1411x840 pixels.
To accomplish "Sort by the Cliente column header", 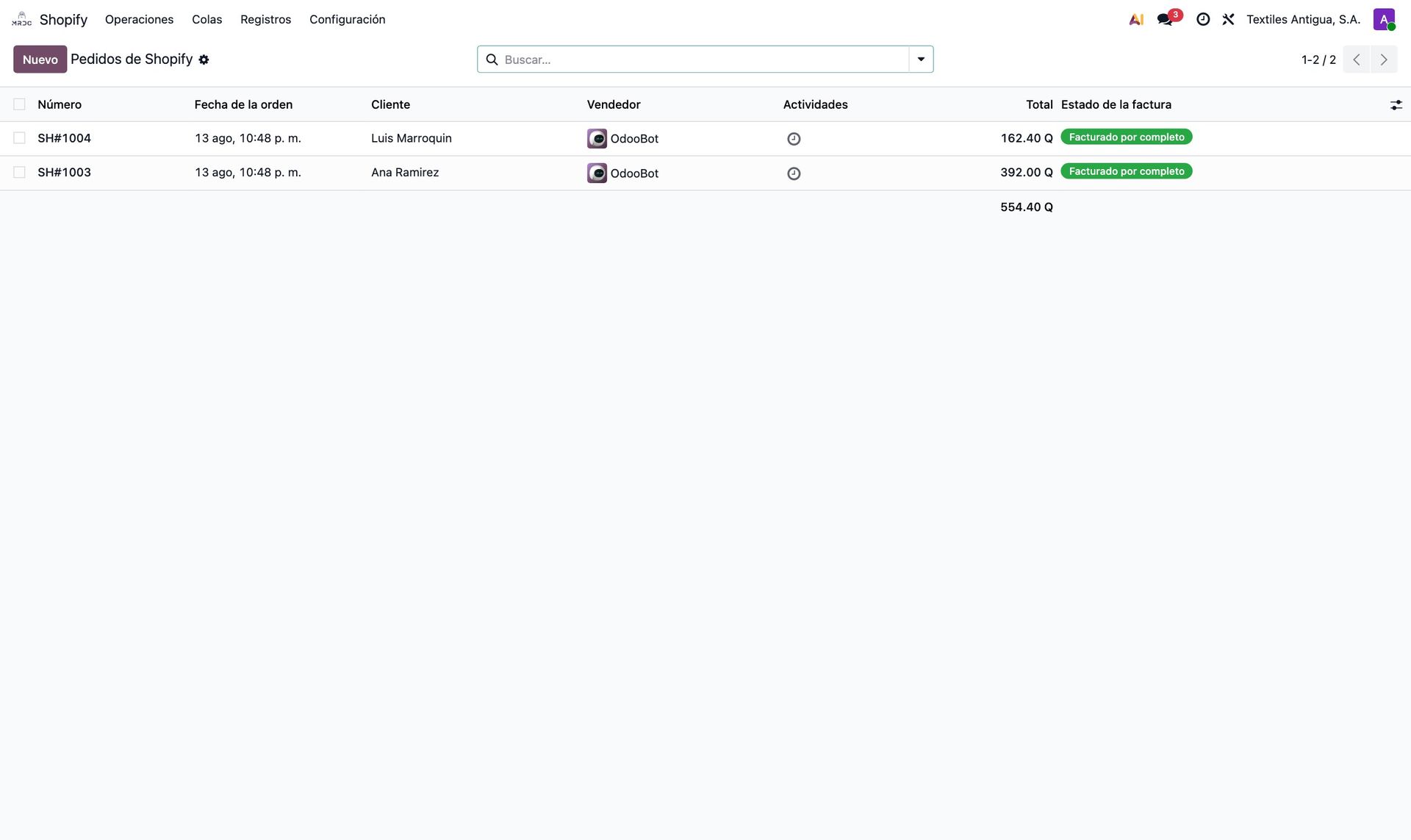I will pyautogui.click(x=390, y=104).
